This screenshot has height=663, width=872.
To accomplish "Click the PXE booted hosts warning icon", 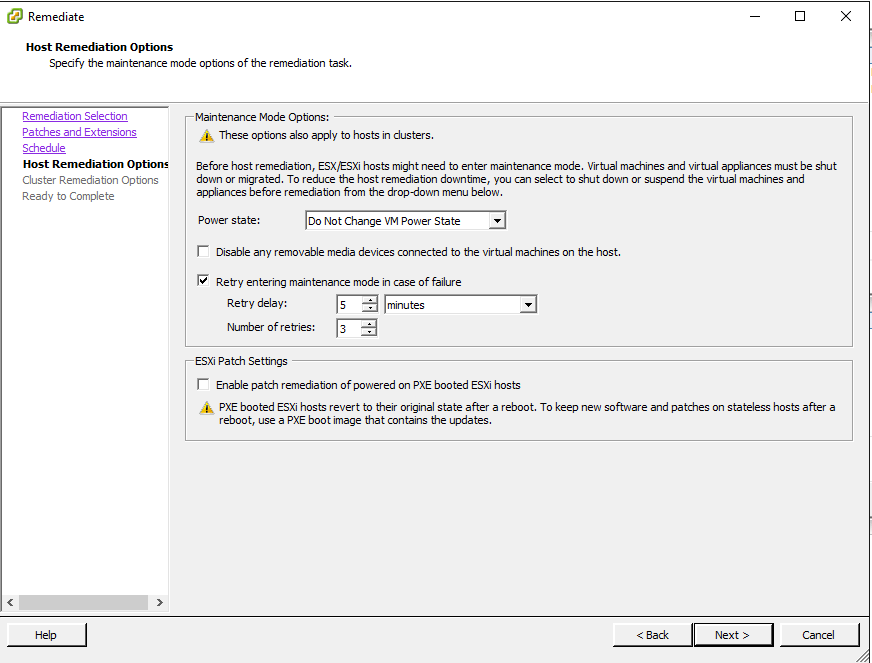I will coord(206,408).
